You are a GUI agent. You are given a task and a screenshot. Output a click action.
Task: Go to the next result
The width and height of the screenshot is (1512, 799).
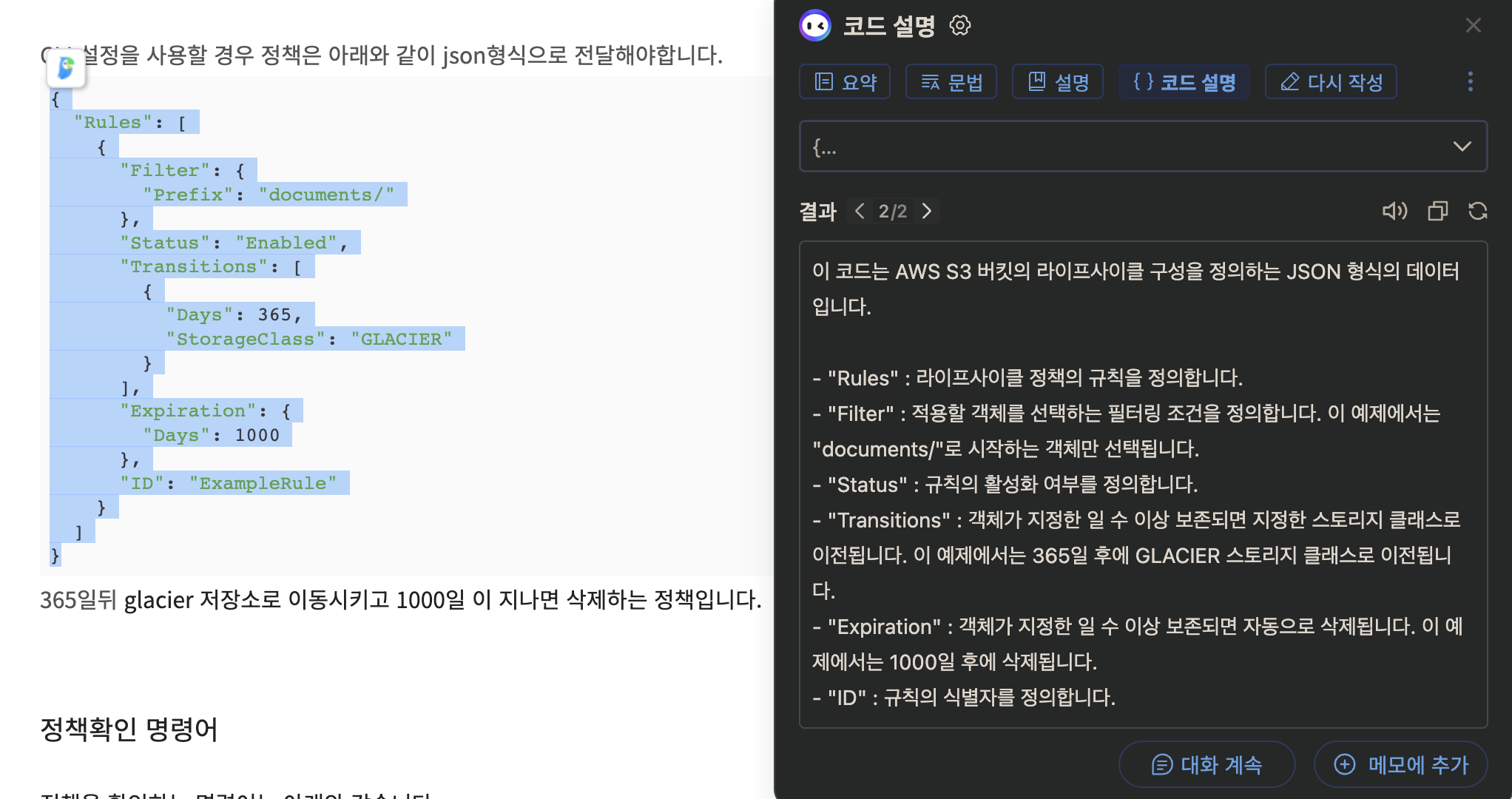[x=927, y=212]
